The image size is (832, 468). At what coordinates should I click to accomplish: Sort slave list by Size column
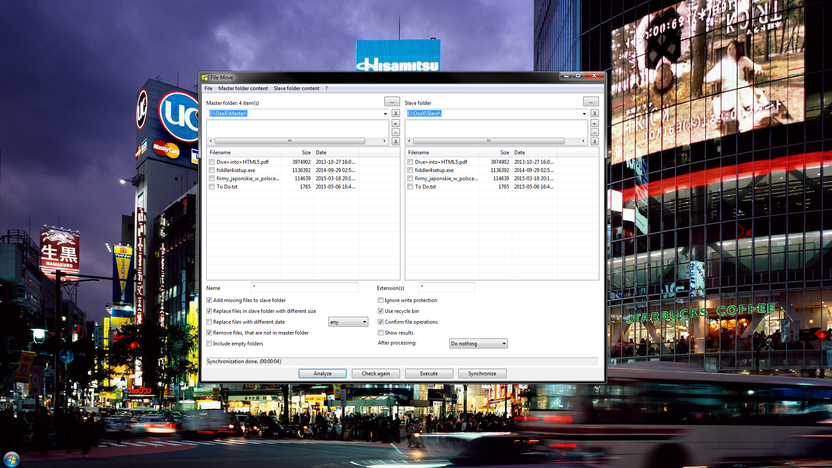click(496, 152)
